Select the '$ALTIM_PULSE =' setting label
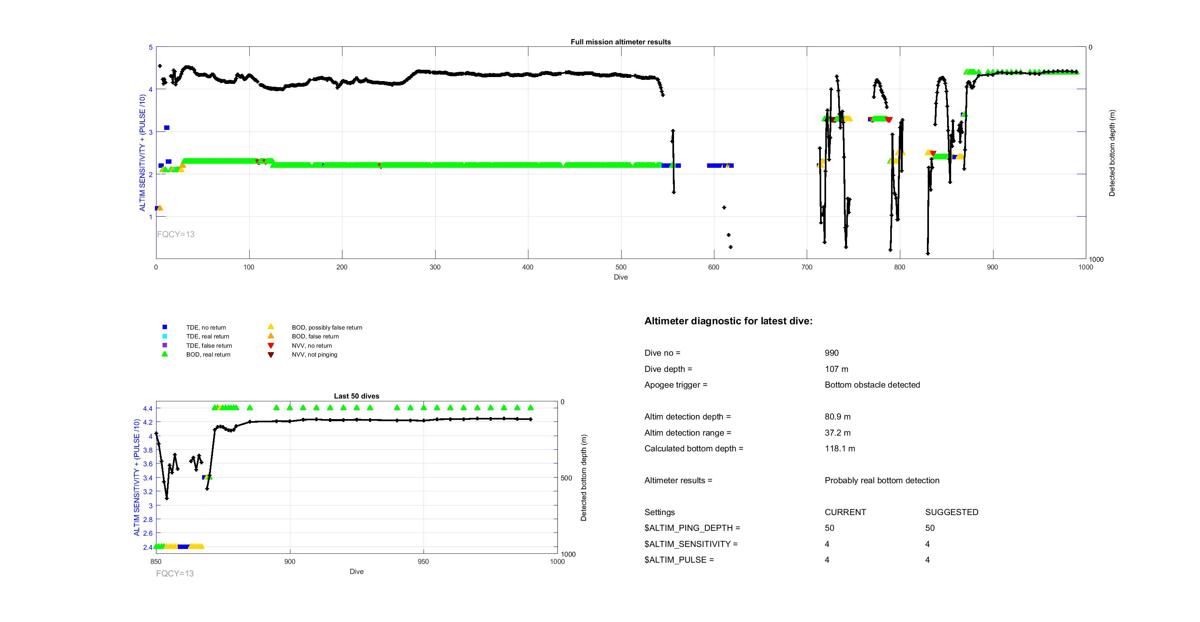Viewport: 1200px width, 622px height. (680, 559)
